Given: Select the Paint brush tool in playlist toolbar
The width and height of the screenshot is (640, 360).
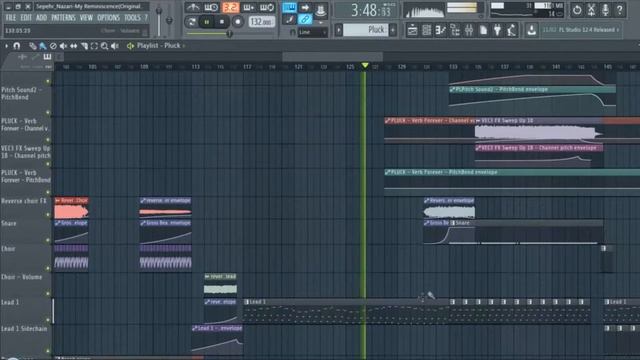Looking at the screenshot, I should [43, 46].
